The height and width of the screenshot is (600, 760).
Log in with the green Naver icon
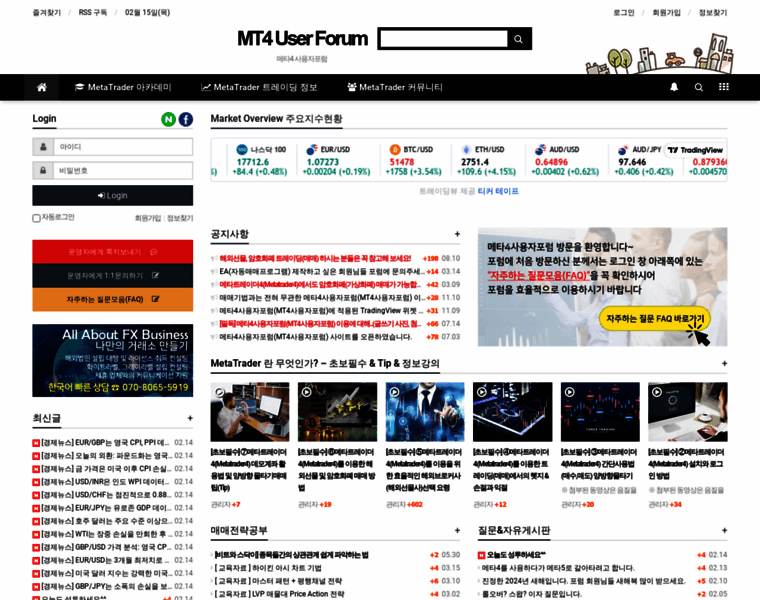coord(168,119)
